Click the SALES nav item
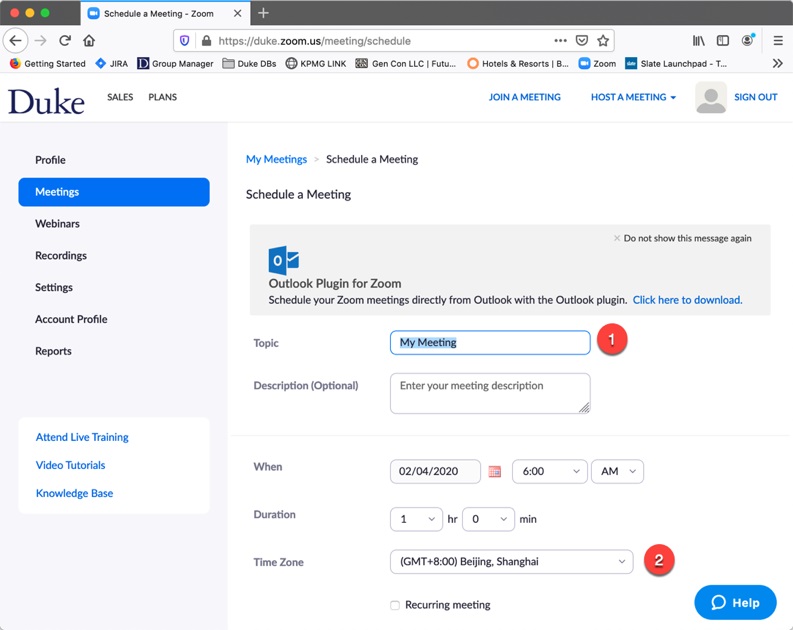This screenshot has width=793, height=630. (120, 97)
